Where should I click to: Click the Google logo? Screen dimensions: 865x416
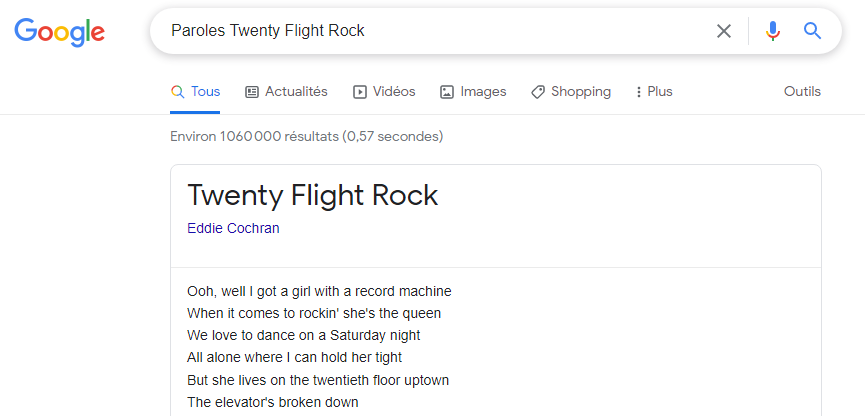pos(60,31)
